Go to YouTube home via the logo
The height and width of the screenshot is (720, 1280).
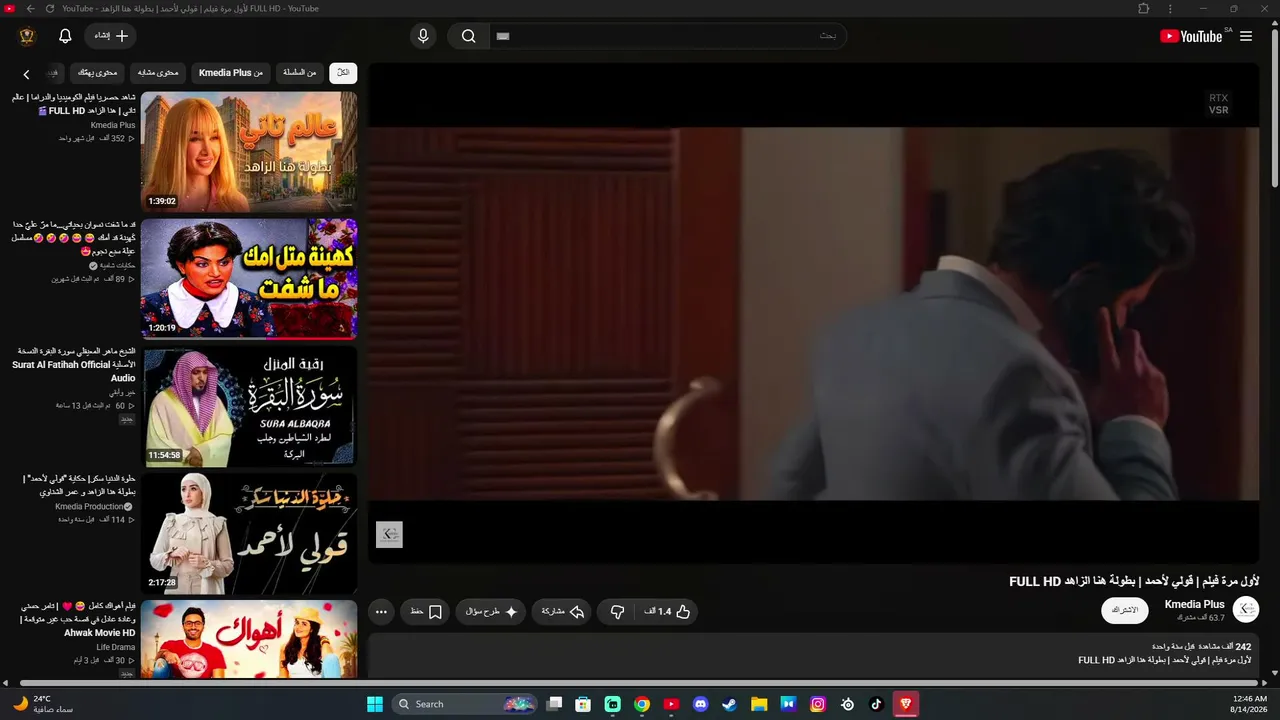(x=1191, y=36)
